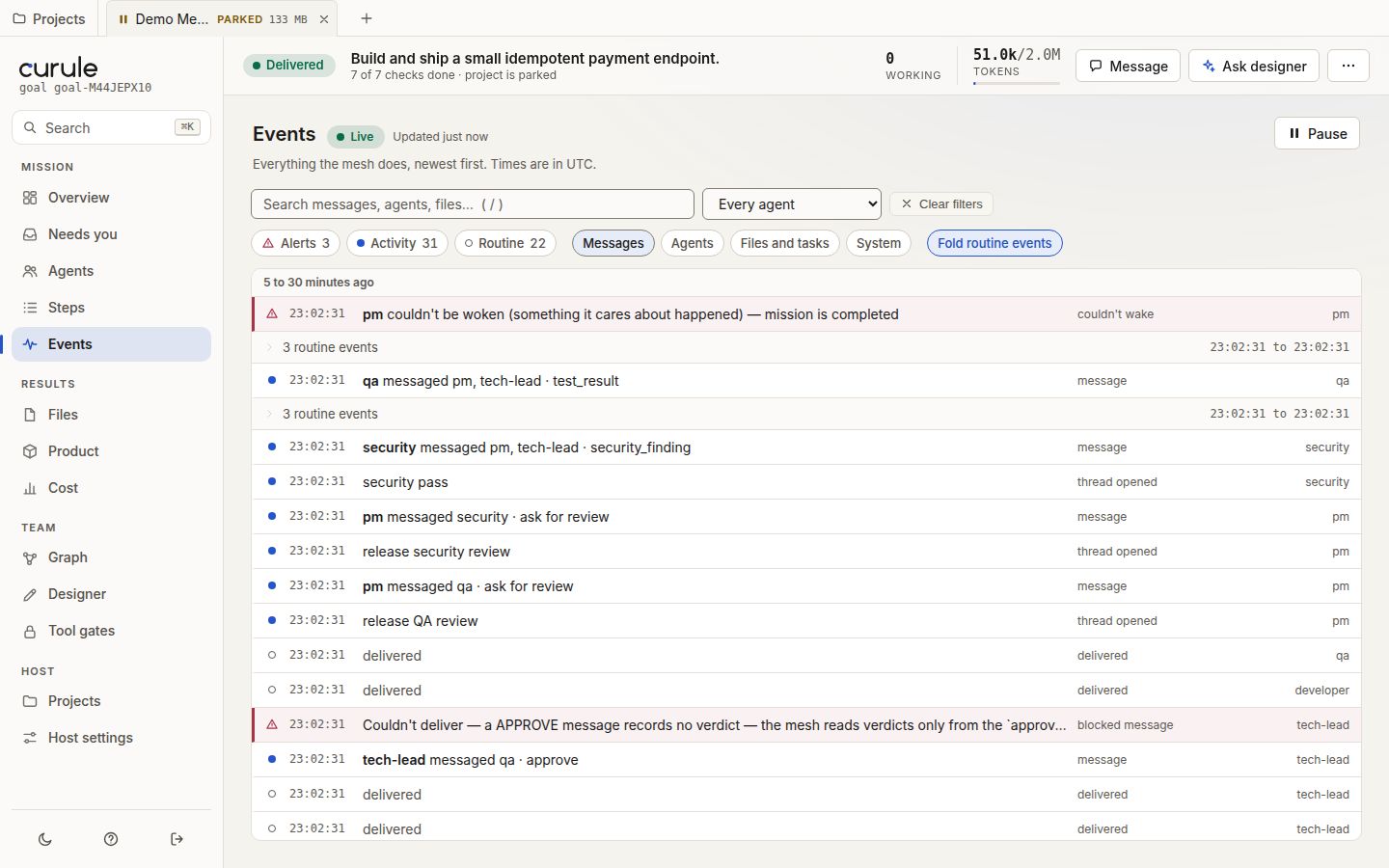The height and width of the screenshot is (868, 1389).
Task: Pause the live events feed
Action: (x=1317, y=134)
